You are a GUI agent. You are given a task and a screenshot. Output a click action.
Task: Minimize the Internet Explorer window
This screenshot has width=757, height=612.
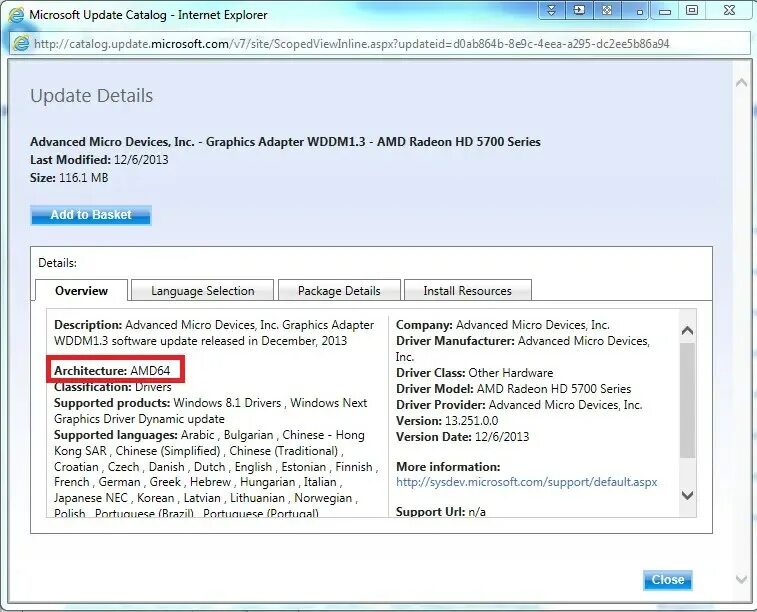pos(665,12)
